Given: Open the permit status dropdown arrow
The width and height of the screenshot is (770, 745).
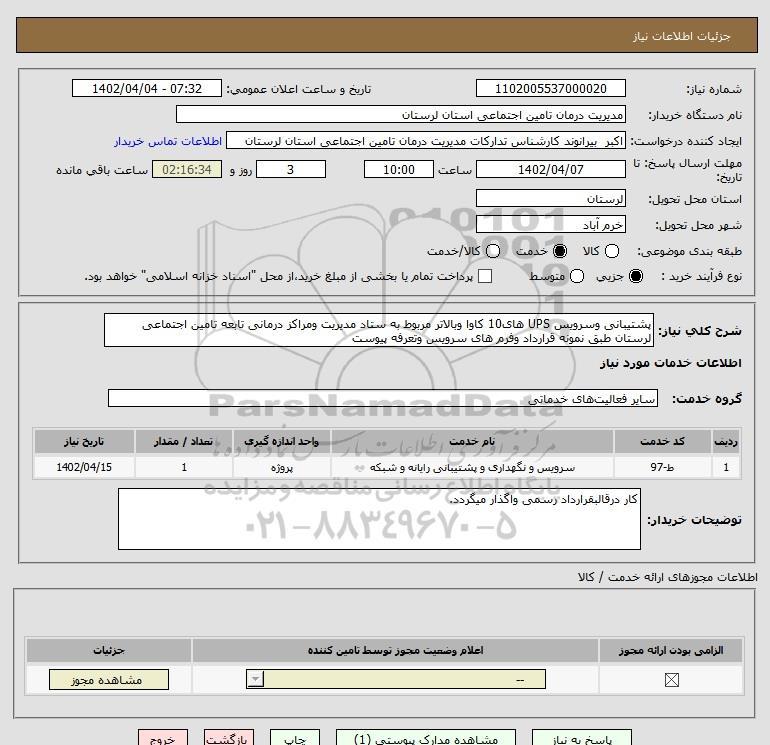Looking at the screenshot, I should [x=255, y=680].
